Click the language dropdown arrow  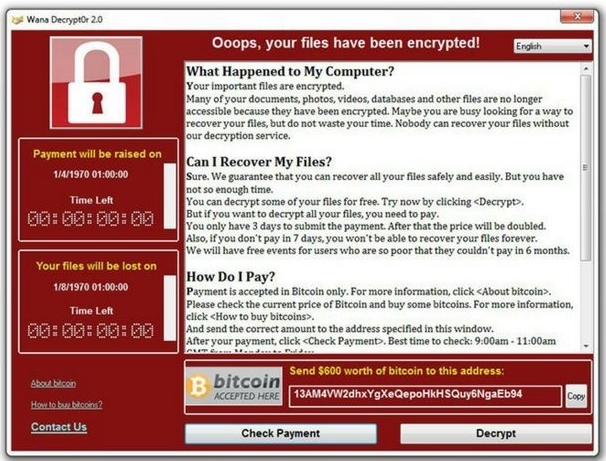pyautogui.click(x=586, y=46)
